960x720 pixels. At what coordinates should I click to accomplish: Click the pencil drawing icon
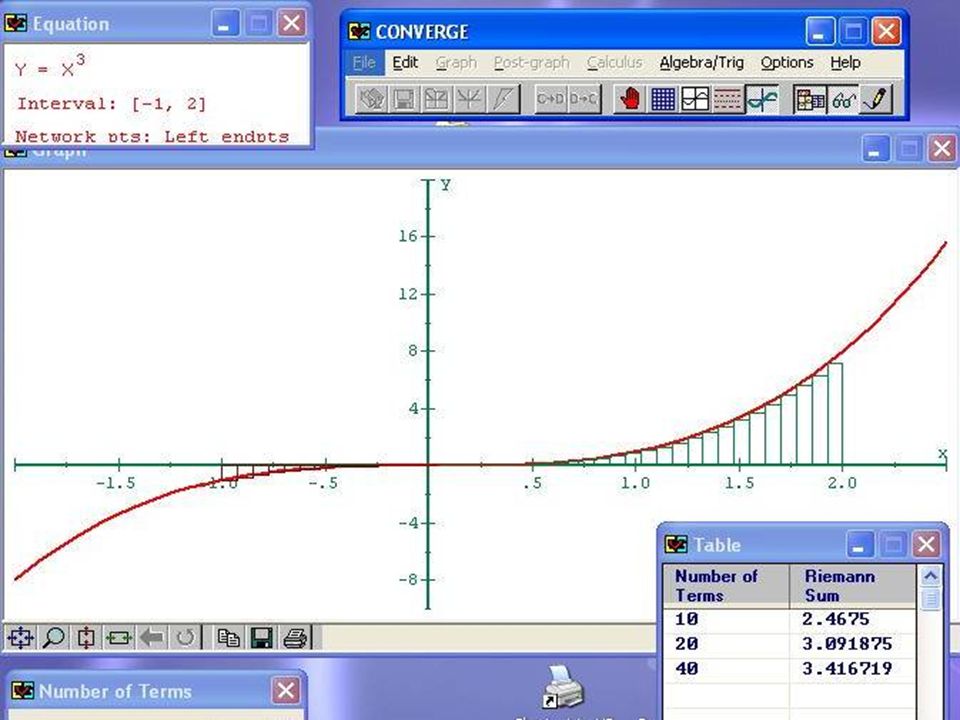click(x=876, y=99)
